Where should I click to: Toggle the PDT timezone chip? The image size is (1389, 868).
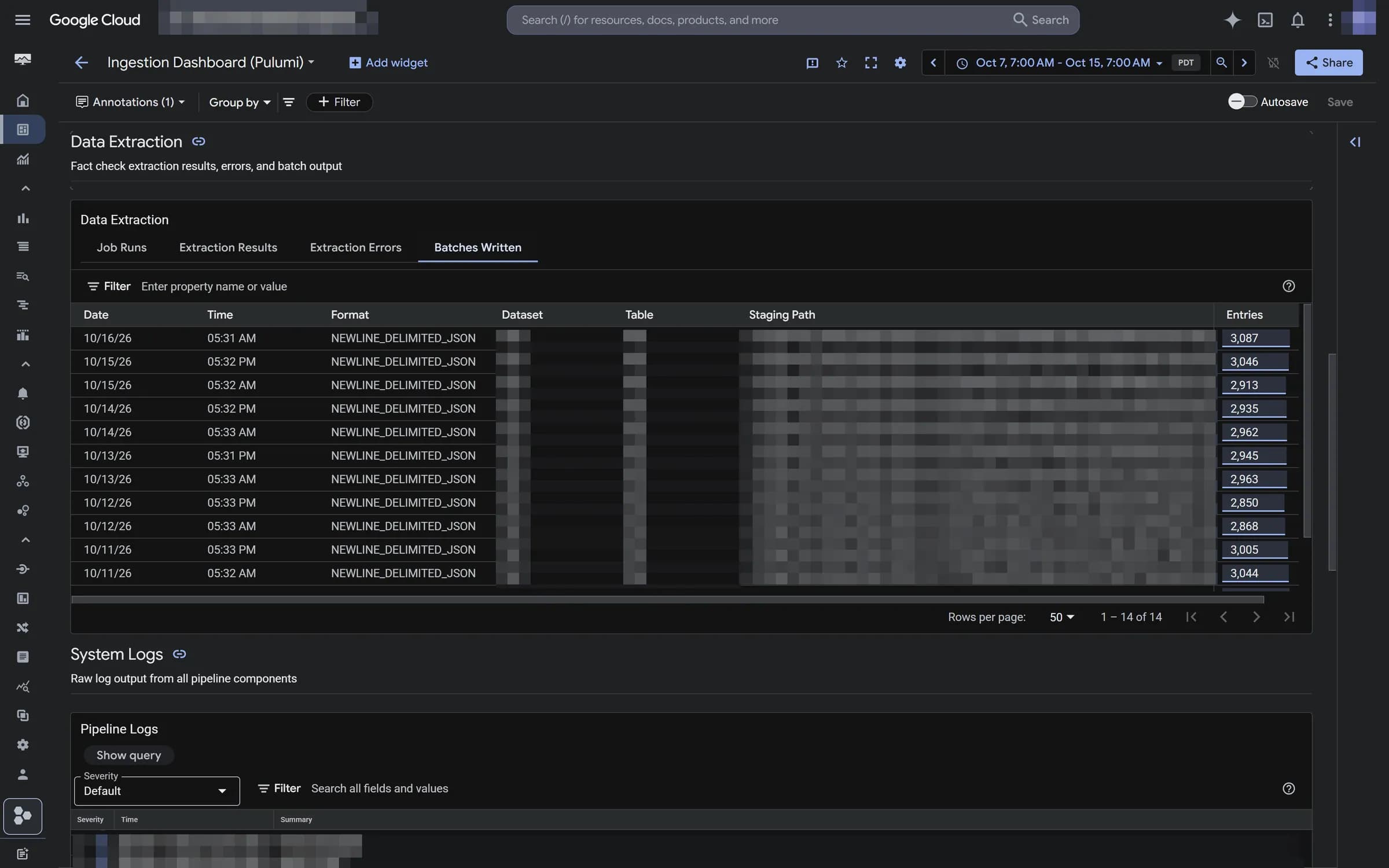point(1185,62)
